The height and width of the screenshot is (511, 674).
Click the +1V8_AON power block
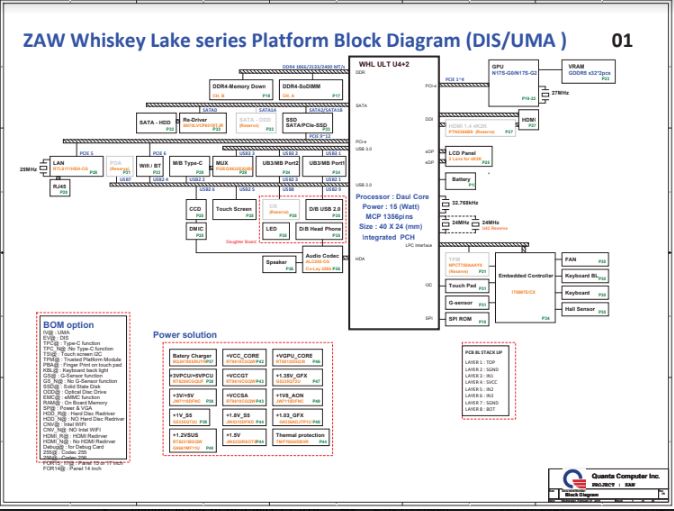click(297, 398)
